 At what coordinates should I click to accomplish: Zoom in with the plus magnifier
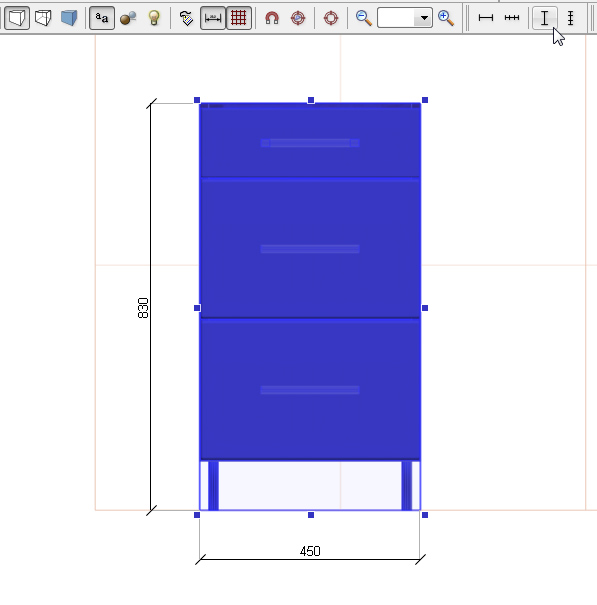click(x=446, y=18)
